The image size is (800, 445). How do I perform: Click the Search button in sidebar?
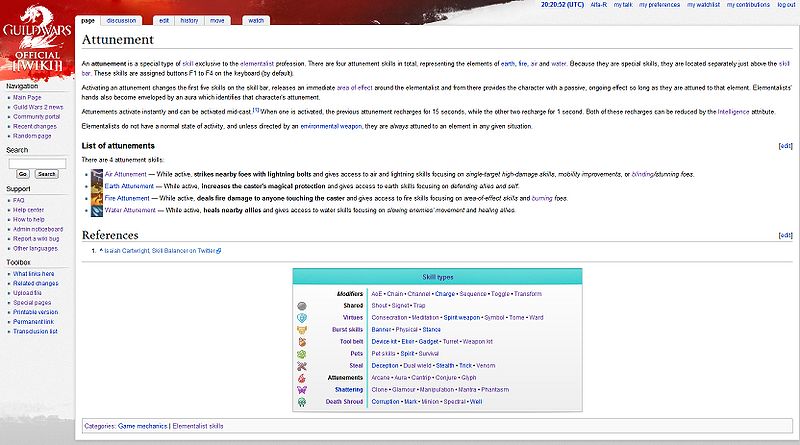tap(46, 174)
